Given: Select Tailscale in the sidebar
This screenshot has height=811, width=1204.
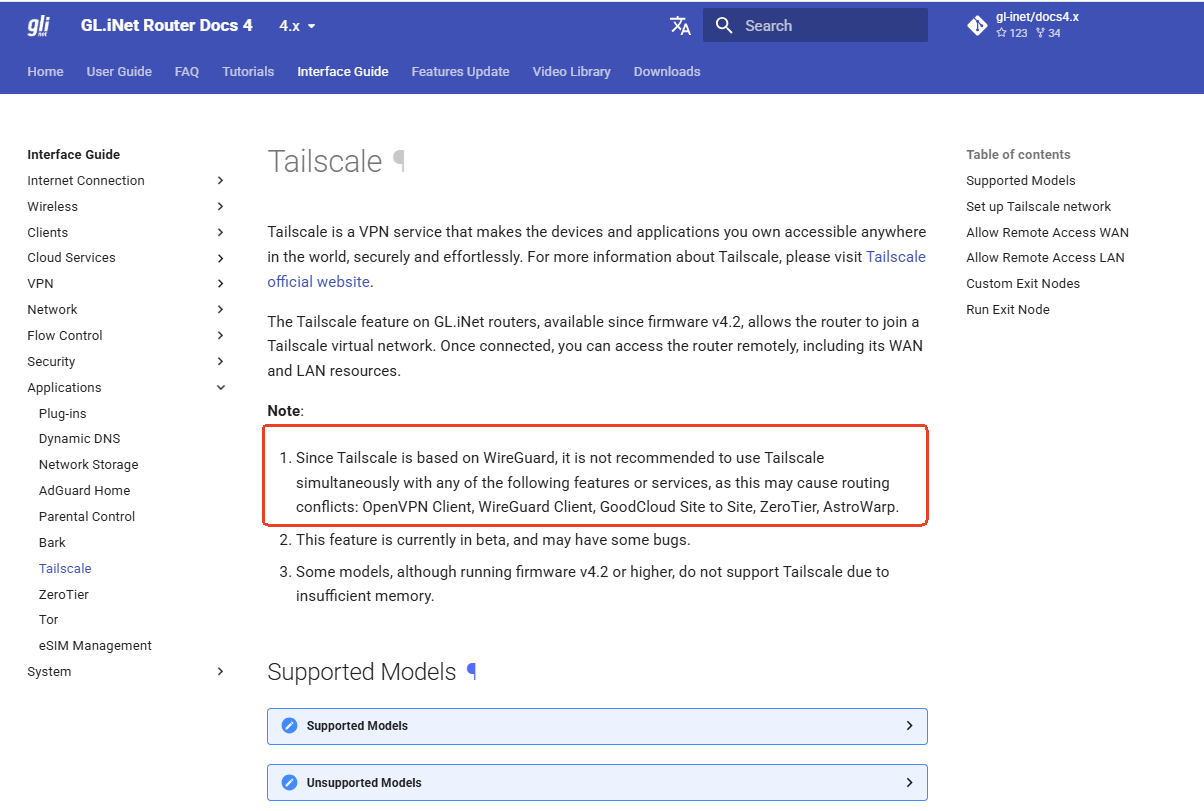Looking at the screenshot, I should (x=65, y=569).
